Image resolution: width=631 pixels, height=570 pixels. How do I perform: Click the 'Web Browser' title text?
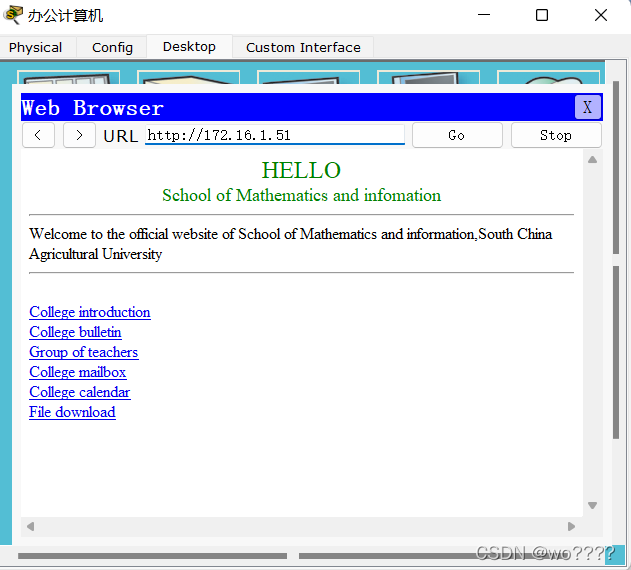(93, 108)
